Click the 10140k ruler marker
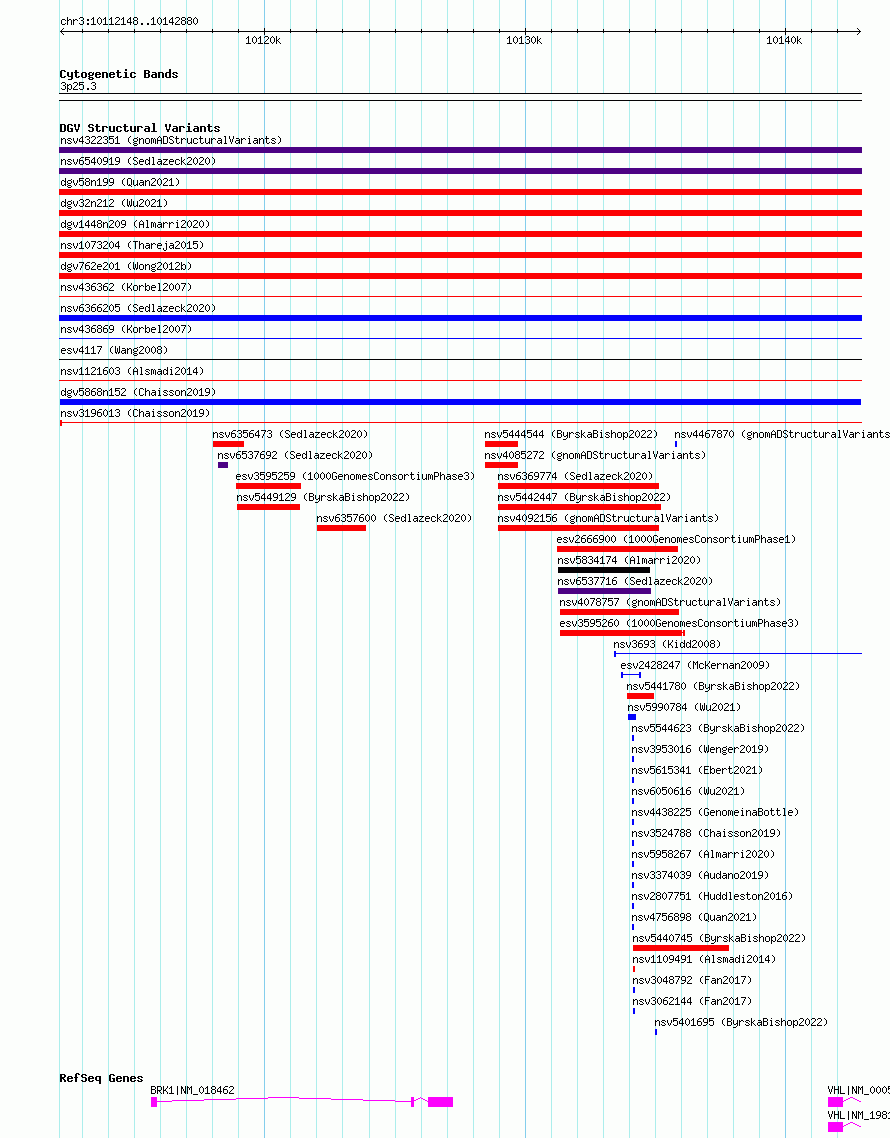 (x=784, y=41)
